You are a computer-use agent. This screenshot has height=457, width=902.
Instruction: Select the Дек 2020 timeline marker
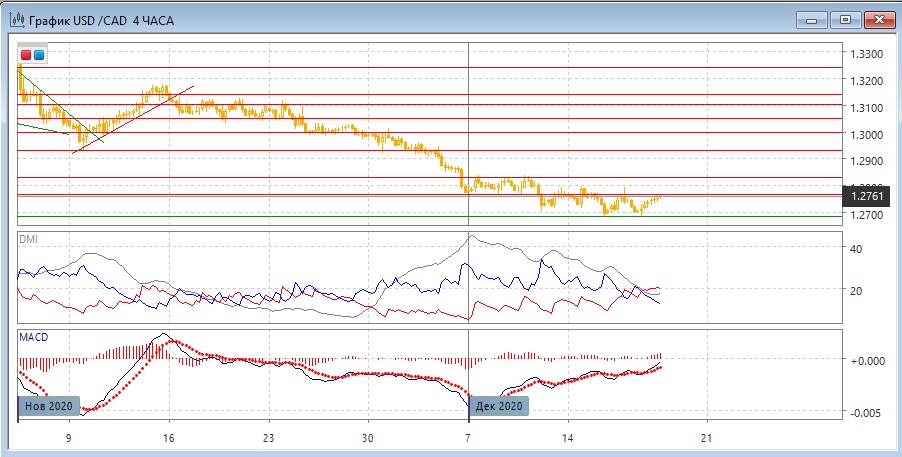point(498,407)
